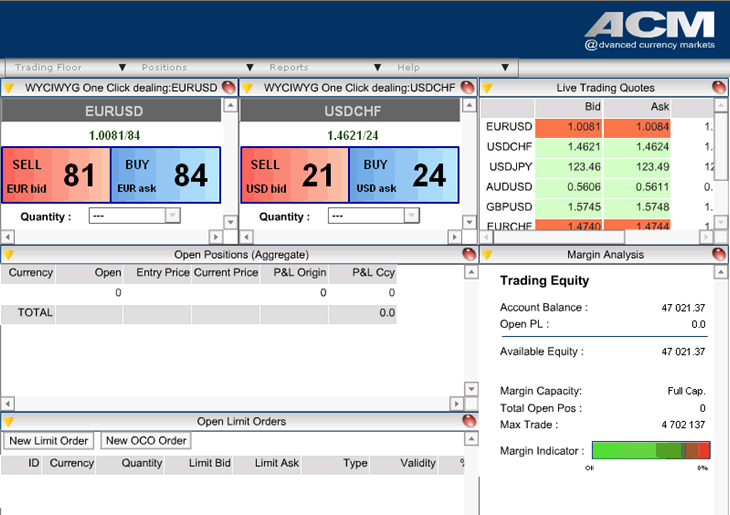Click the red ball icon on Margin Analysis panel
This screenshot has height=515, width=730.
click(x=719, y=254)
